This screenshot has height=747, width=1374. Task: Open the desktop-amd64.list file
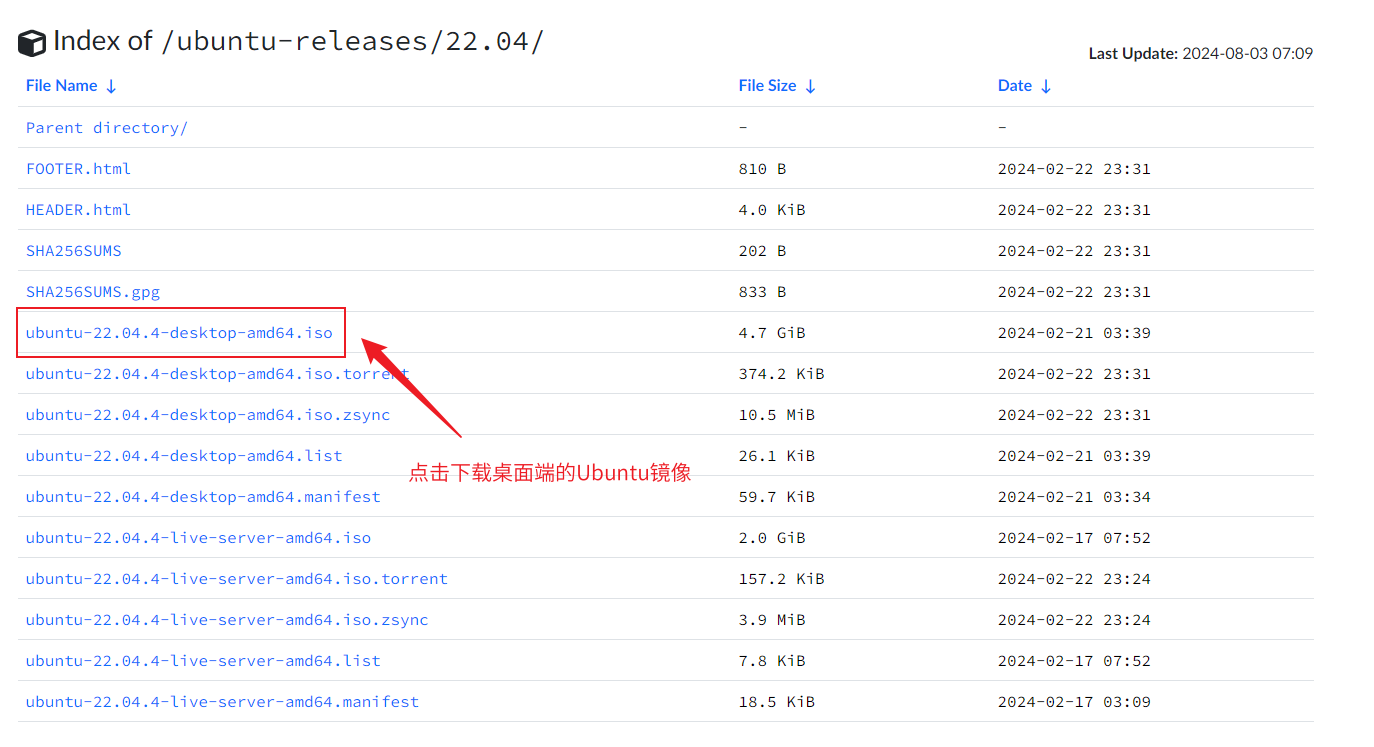(183, 456)
